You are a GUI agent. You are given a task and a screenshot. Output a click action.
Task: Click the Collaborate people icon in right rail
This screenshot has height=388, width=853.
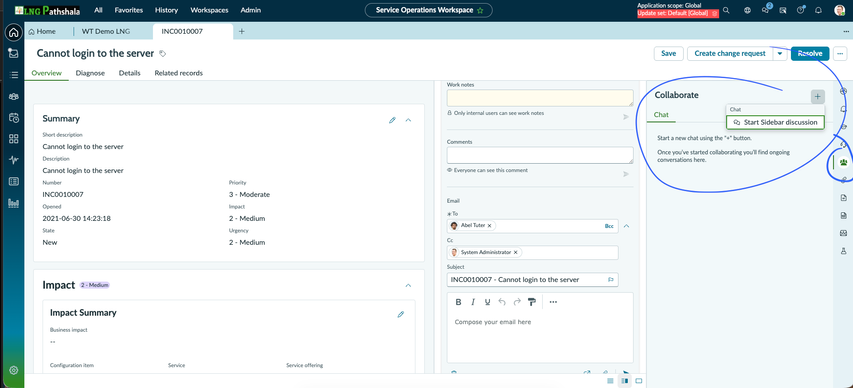[x=843, y=162]
